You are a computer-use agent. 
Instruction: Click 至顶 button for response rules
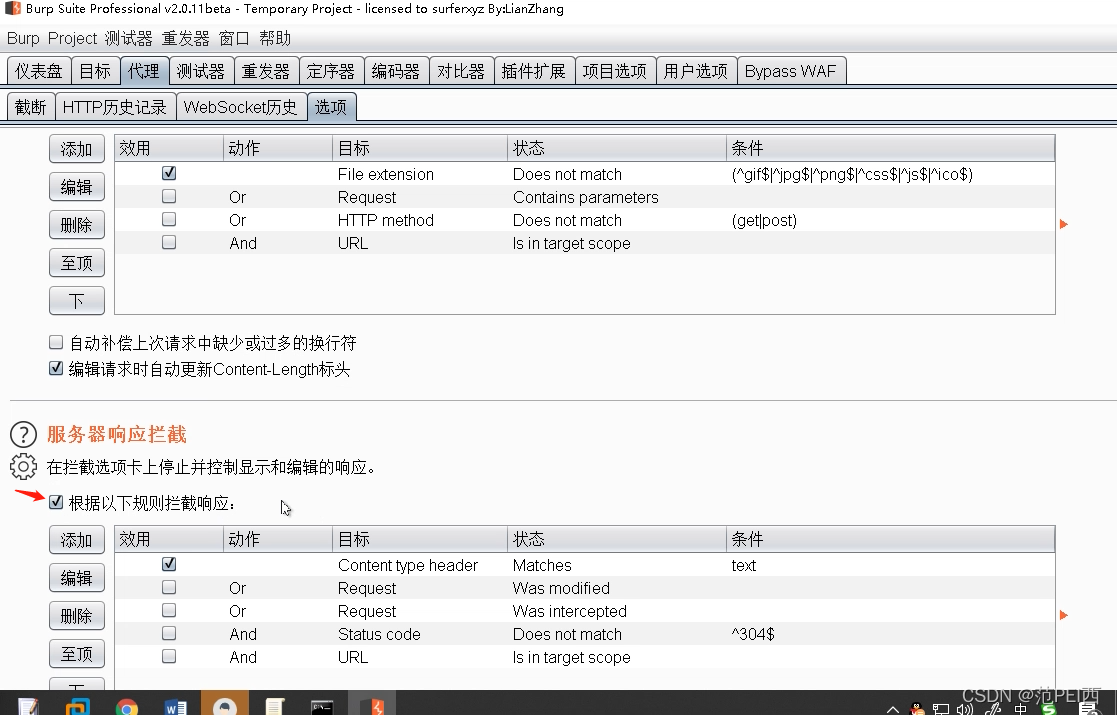[77, 654]
